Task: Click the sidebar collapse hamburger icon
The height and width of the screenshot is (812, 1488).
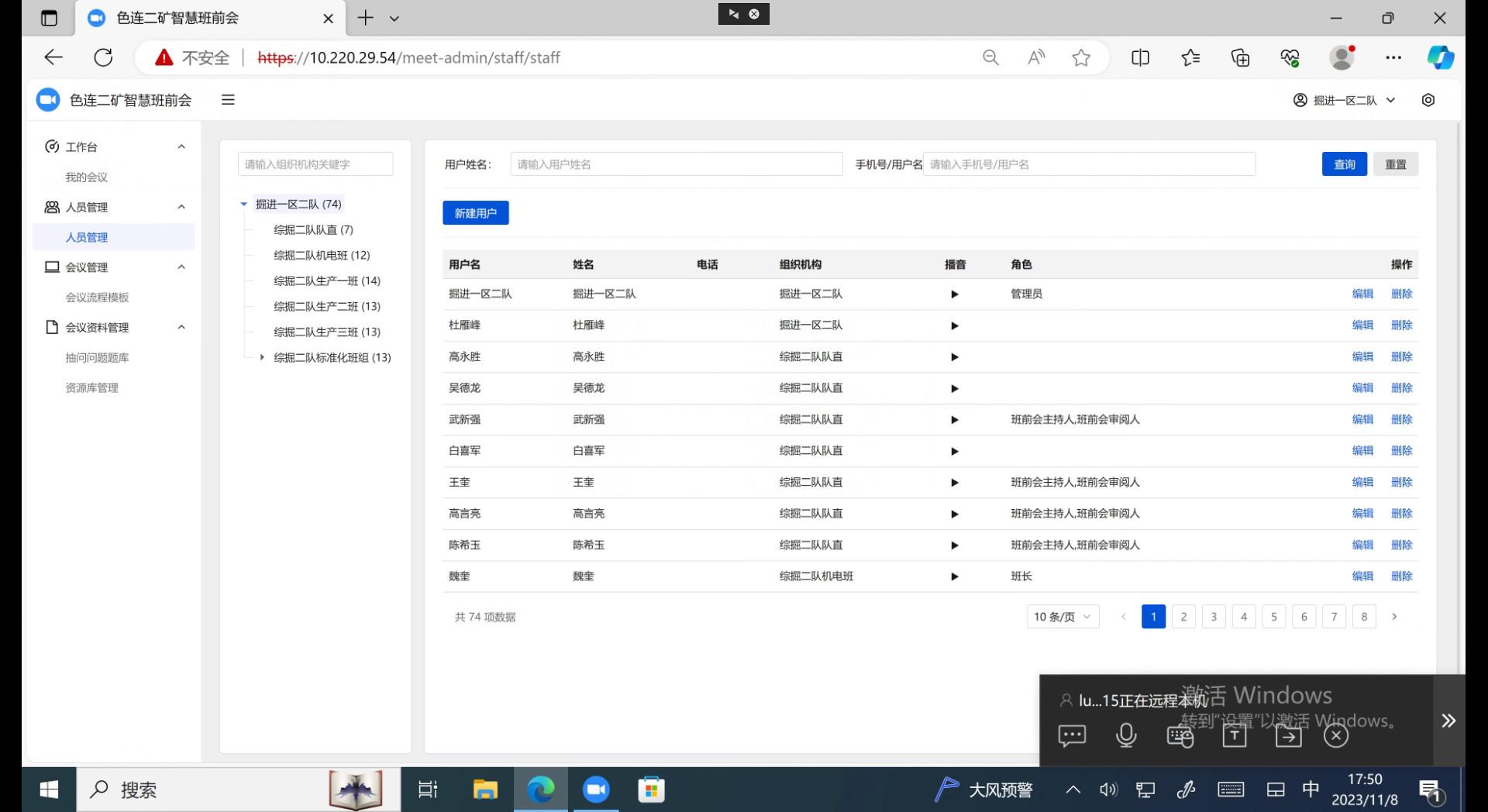Action: pyautogui.click(x=228, y=100)
